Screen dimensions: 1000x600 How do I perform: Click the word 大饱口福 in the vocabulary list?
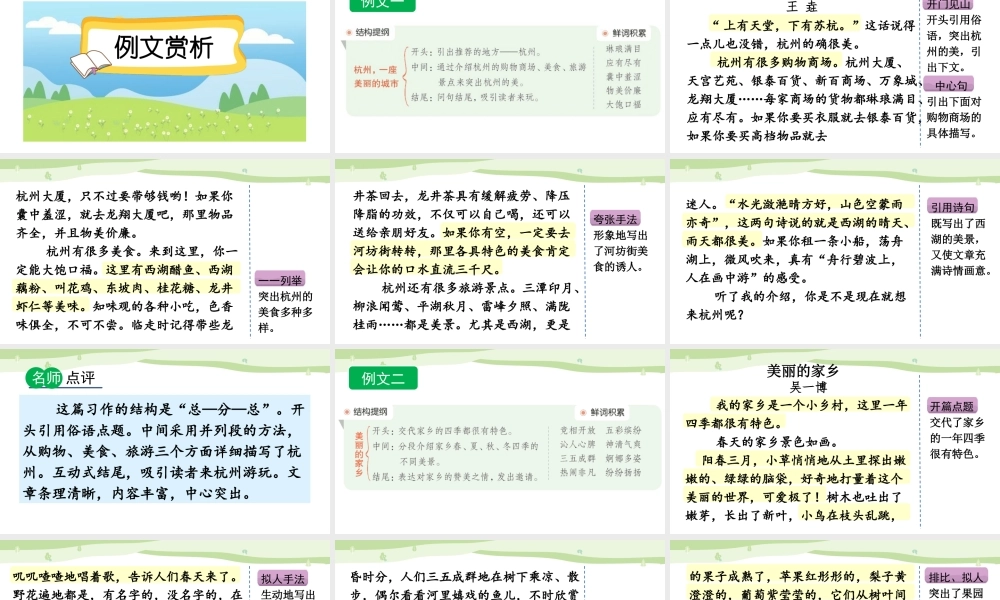click(x=623, y=105)
